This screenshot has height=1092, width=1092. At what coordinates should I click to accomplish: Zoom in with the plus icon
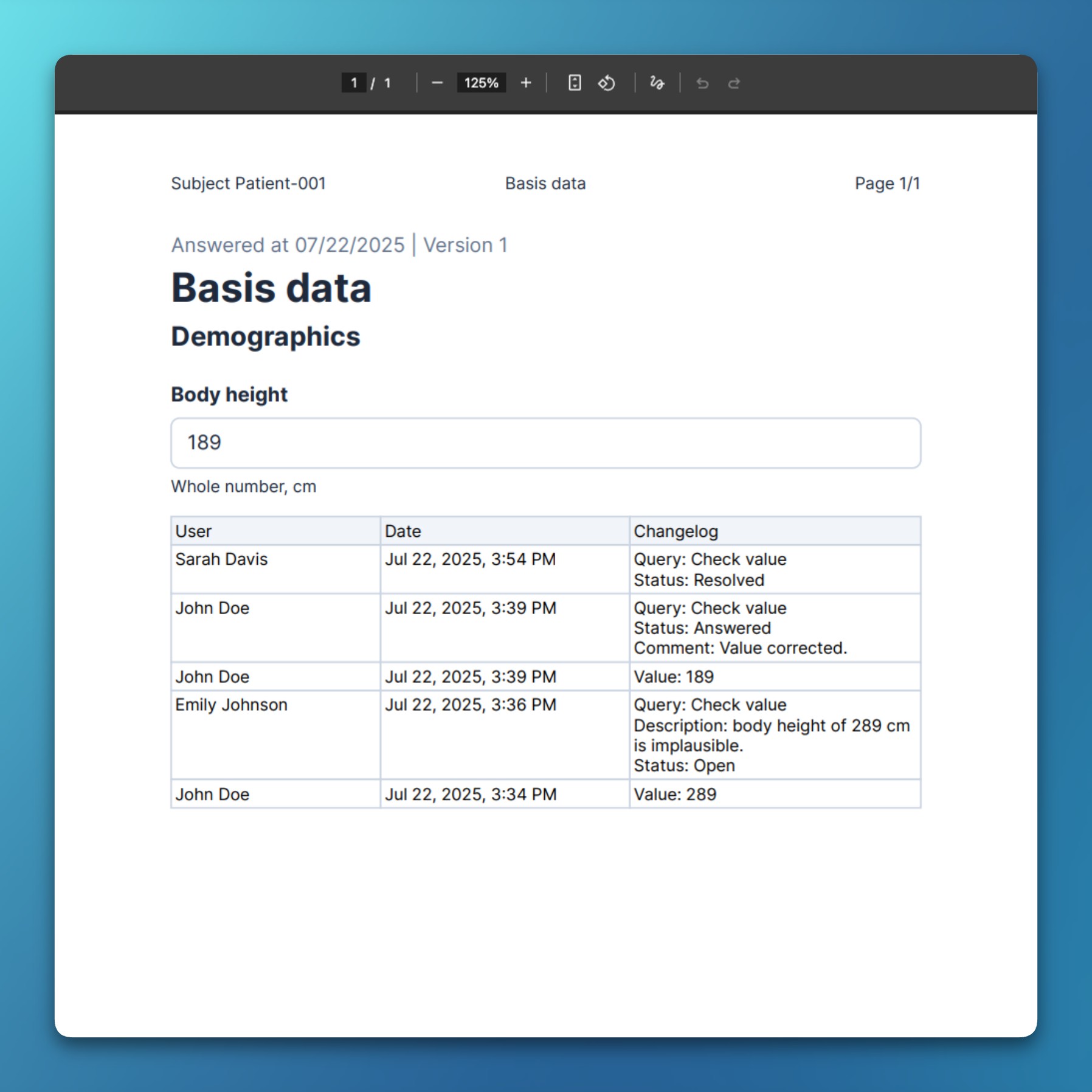pyautogui.click(x=526, y=83)
